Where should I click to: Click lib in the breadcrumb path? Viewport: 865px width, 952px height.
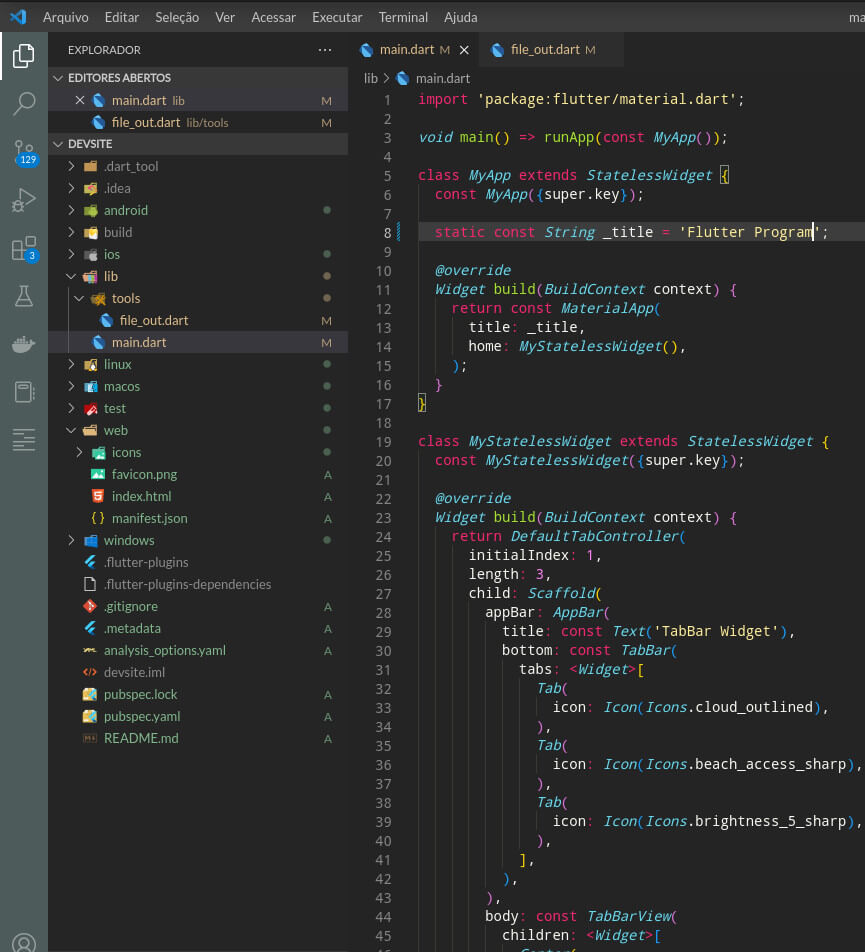pos(370,78)
